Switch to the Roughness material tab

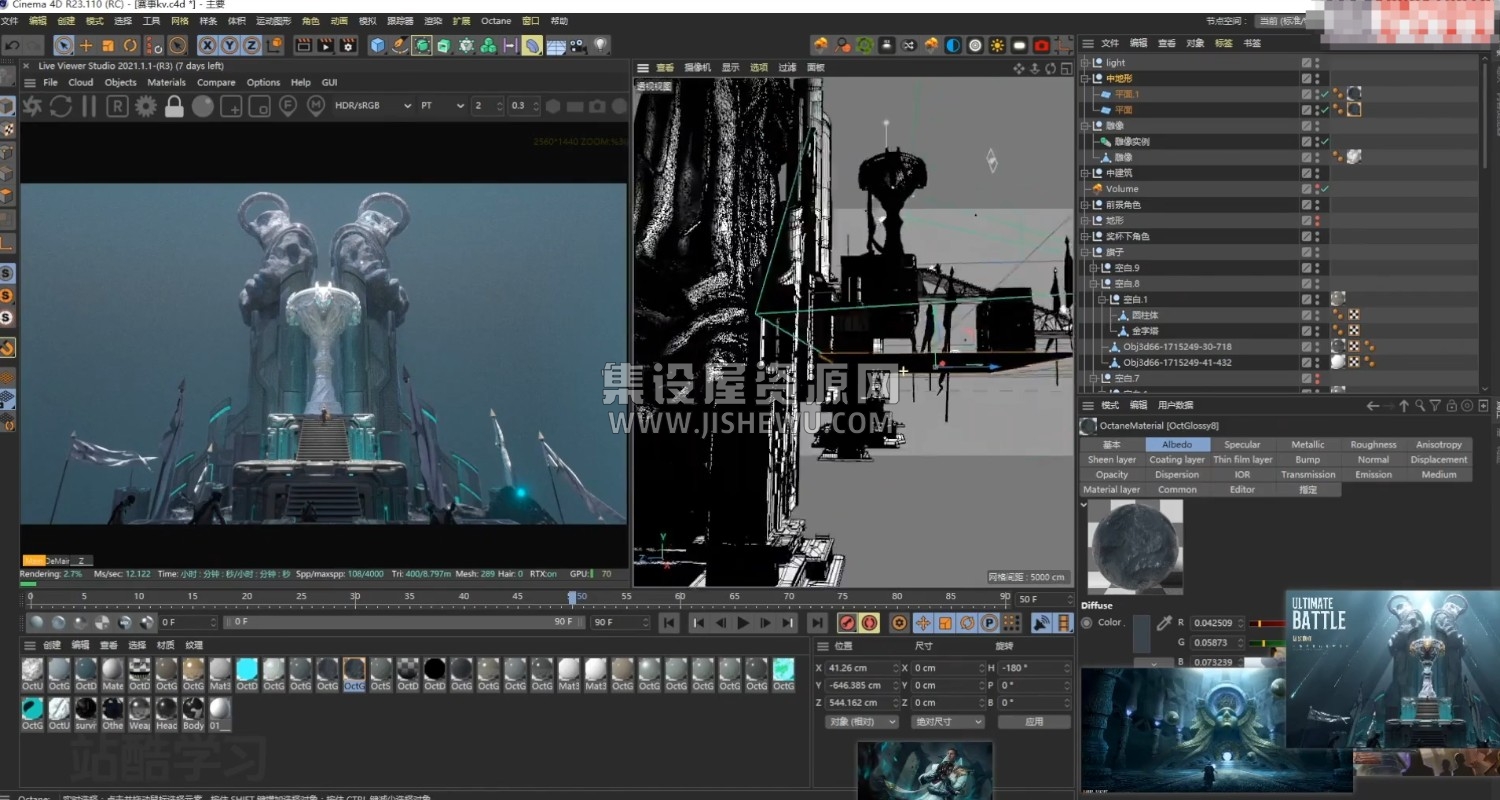[1373, 445]
